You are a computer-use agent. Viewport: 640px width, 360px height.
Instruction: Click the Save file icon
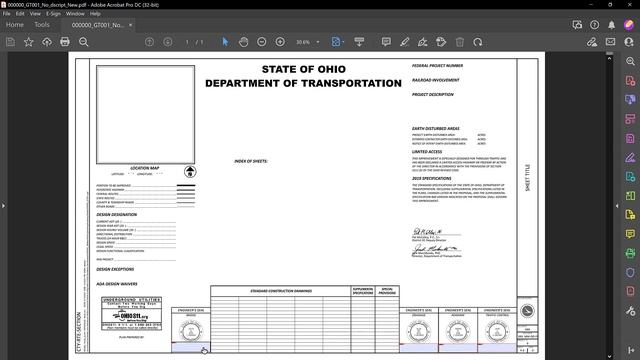pyautogui.click(x=10, y=42)
